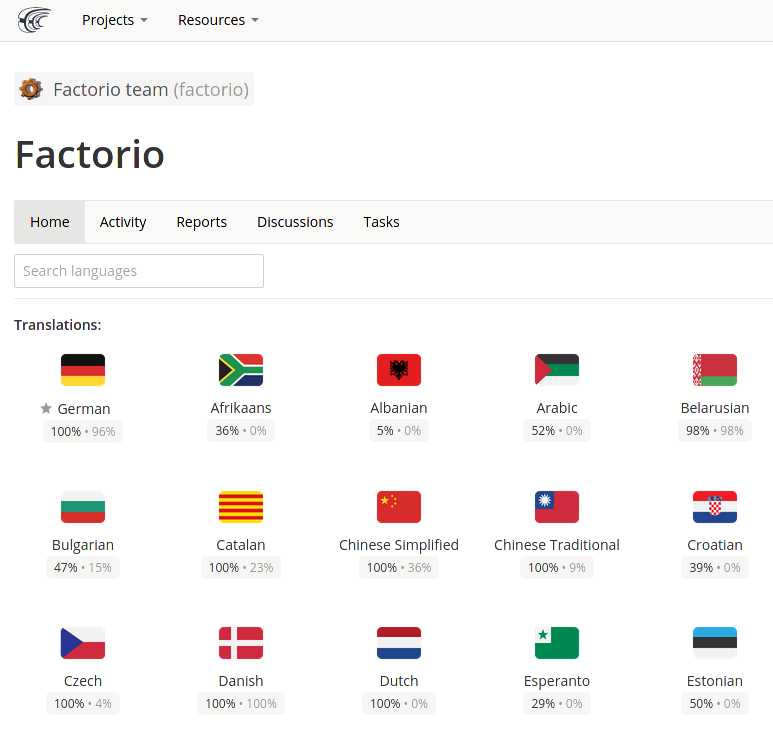The width and height of the screenshot is (773, 738).
Task: Click the Factorio team gear icon
Action: pyautogui.click(x=31, y=89)
